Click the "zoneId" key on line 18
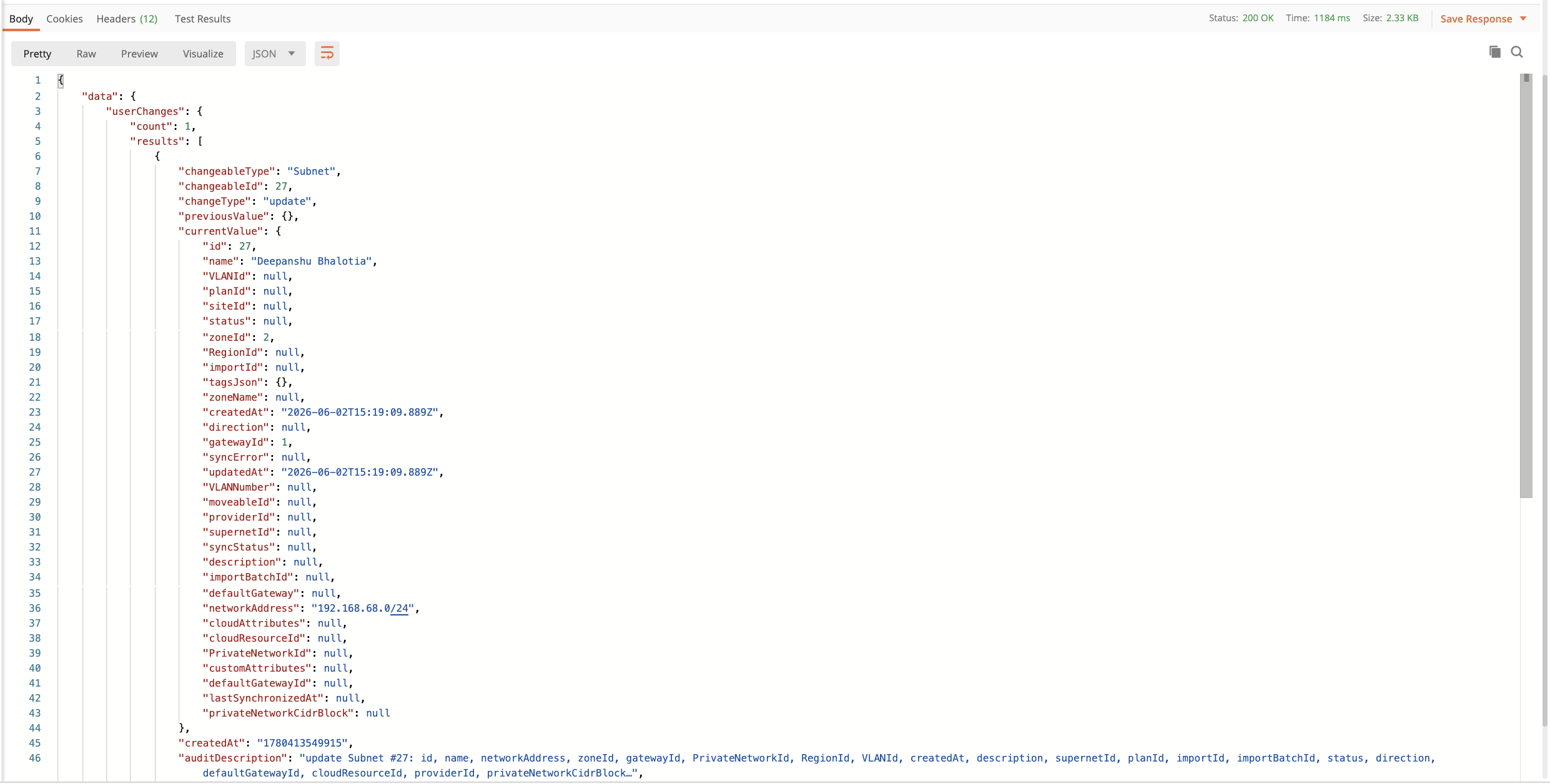This screenshot has height=784, width=1550. tap(227, 337)
